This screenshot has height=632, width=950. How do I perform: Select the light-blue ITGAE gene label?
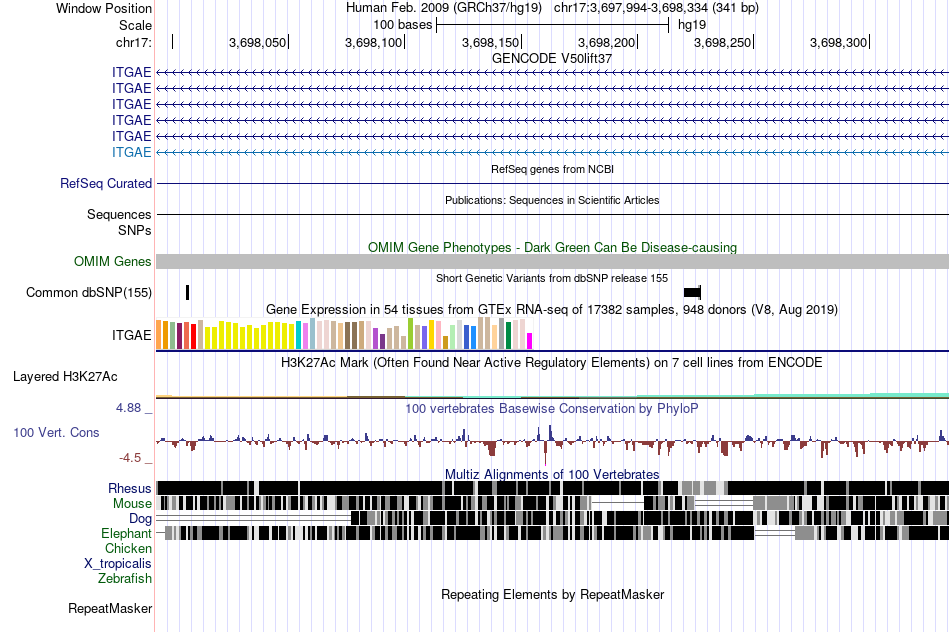point(131,152)
